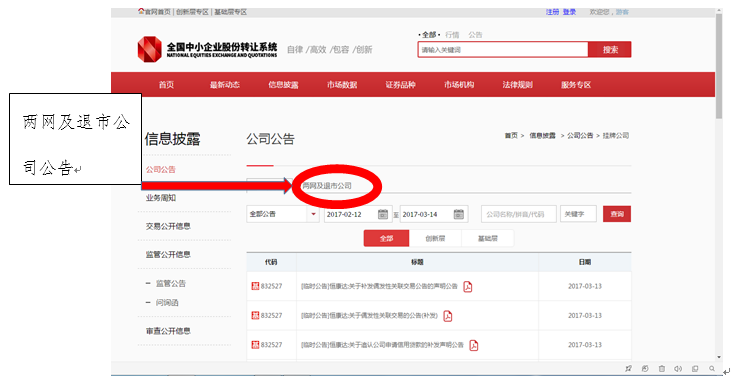Viewport: 746px width, 382px height.
Task: Click the scrollbar down arrow
Action: (719, 357)
